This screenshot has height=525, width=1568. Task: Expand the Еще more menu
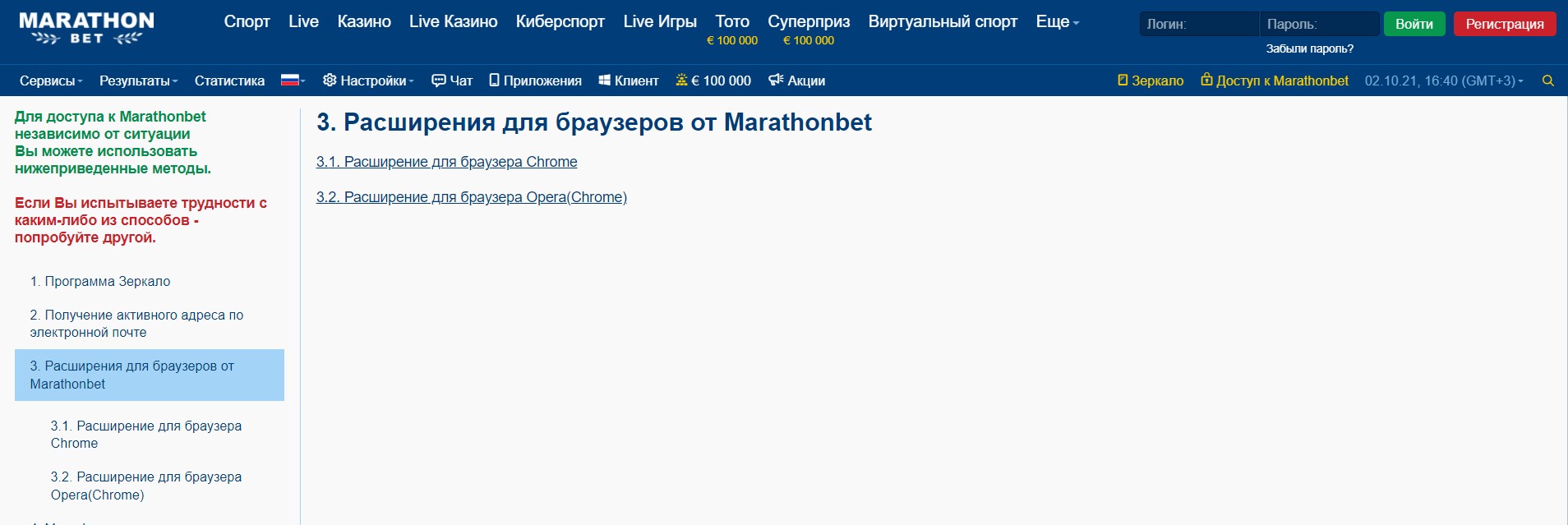coord(1057,21)
